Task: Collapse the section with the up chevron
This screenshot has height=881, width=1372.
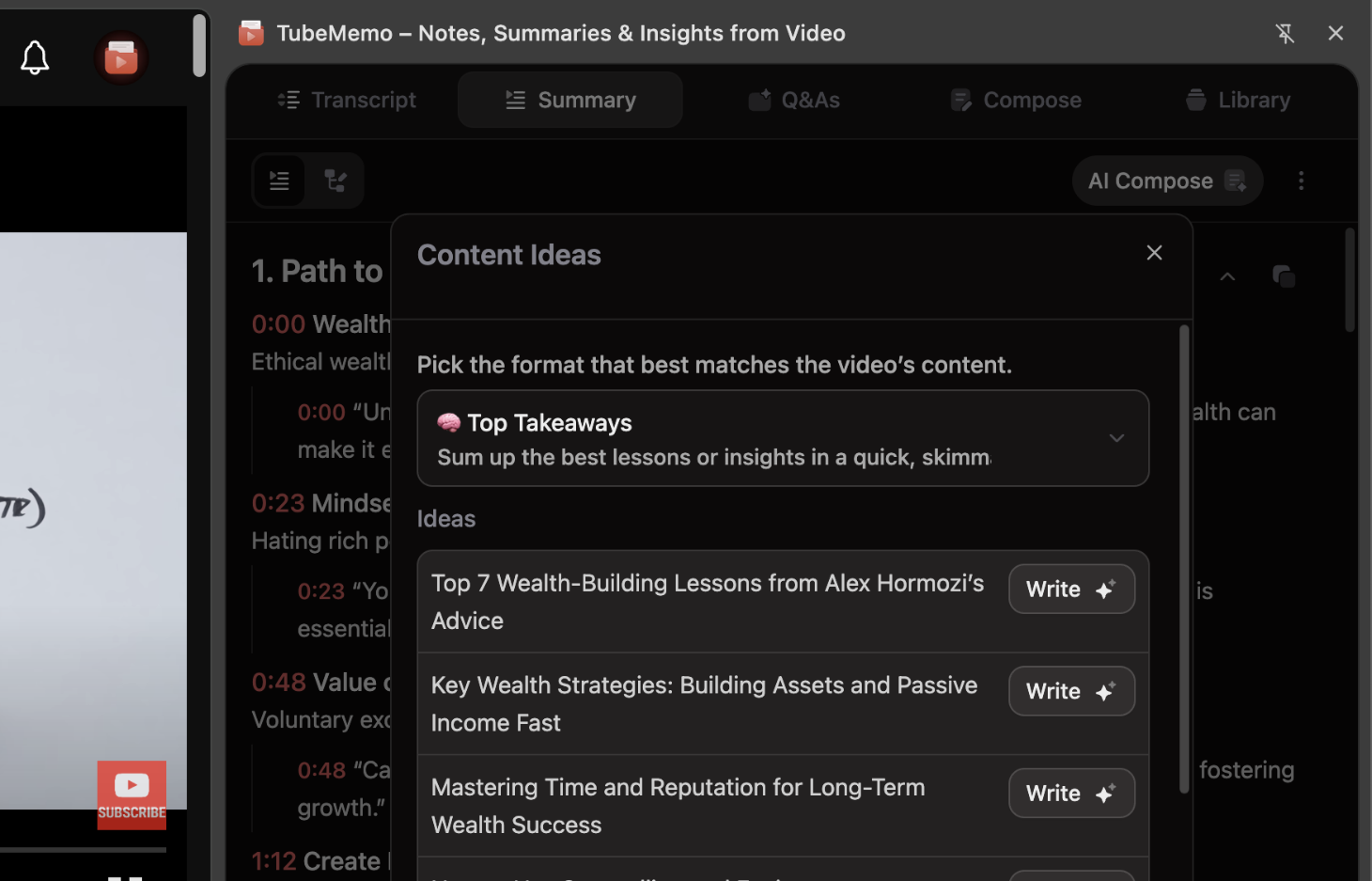Action: click(1227, 276)
